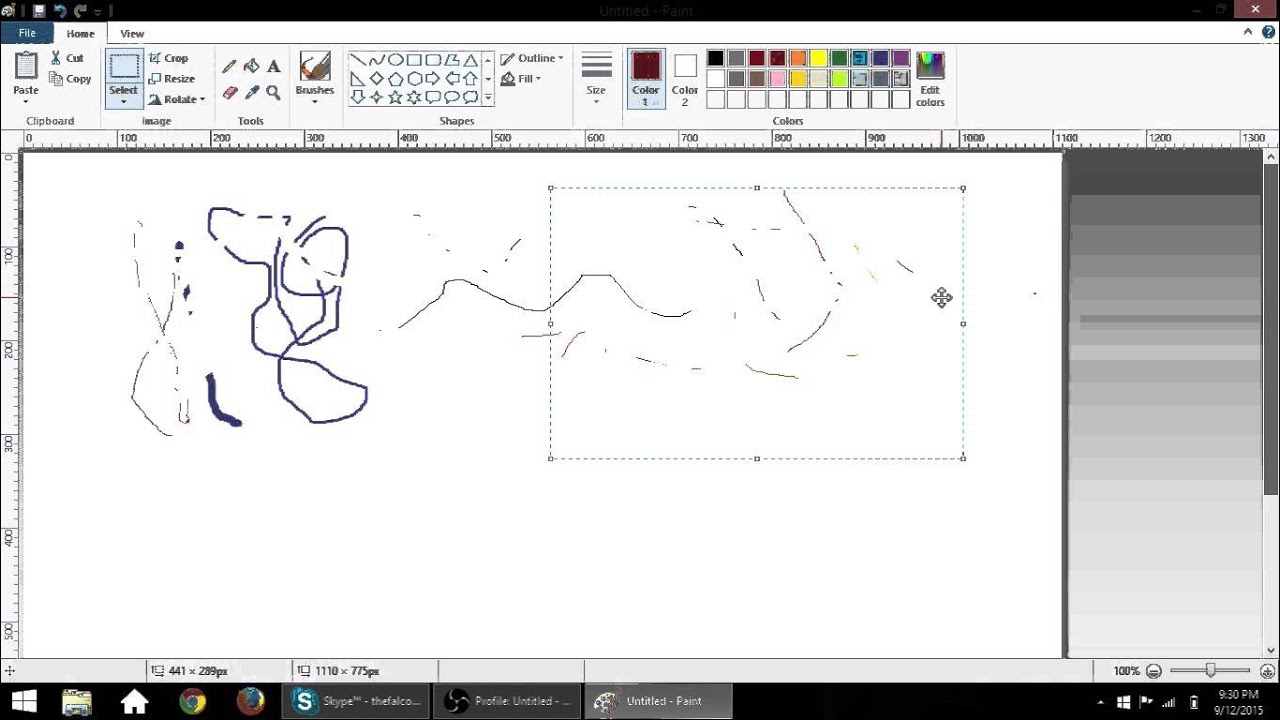Open the Windows Start button
This screenshot has width=1280, height=720.
coord(23,701)
